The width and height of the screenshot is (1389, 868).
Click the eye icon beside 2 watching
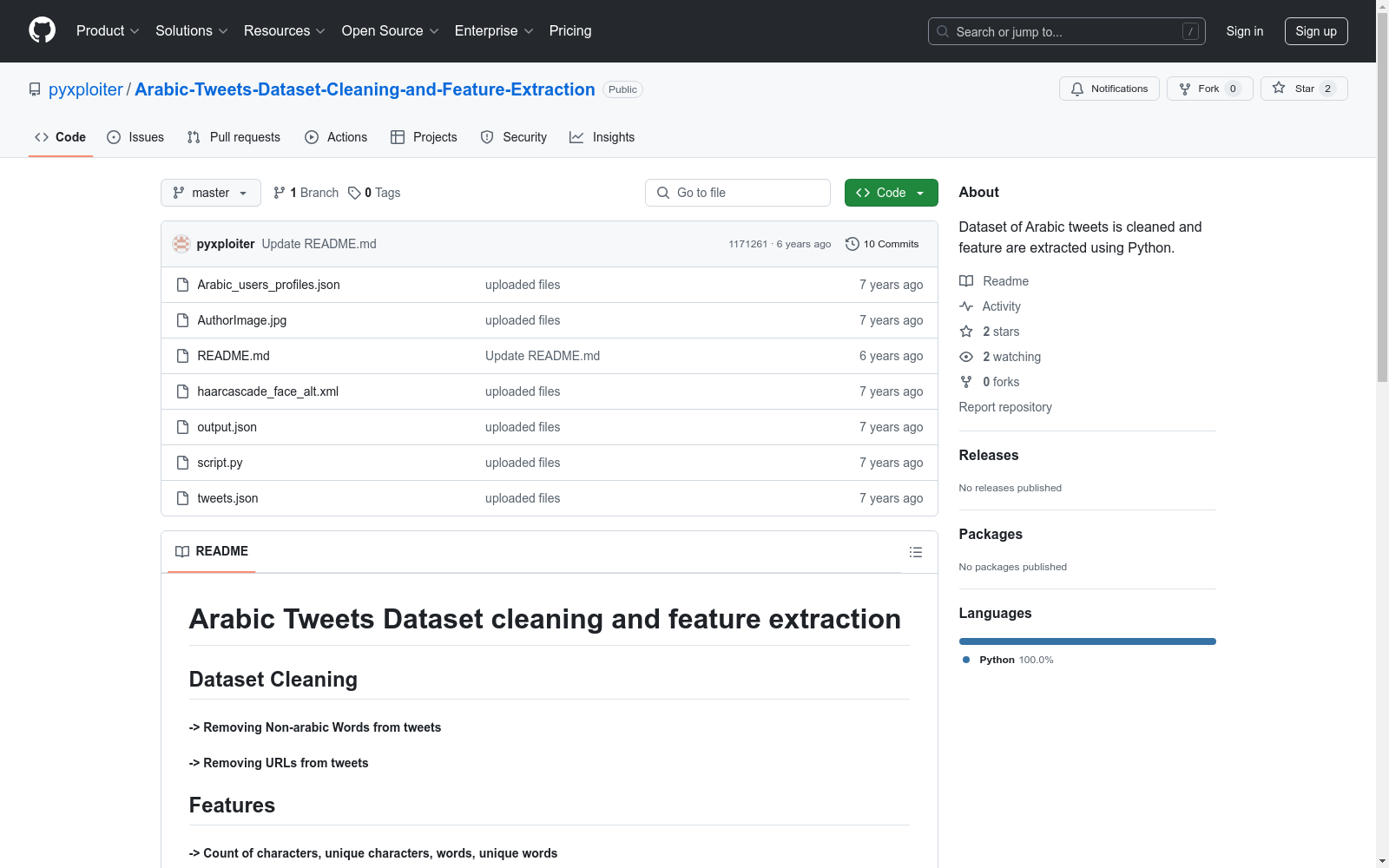point(966,357)
